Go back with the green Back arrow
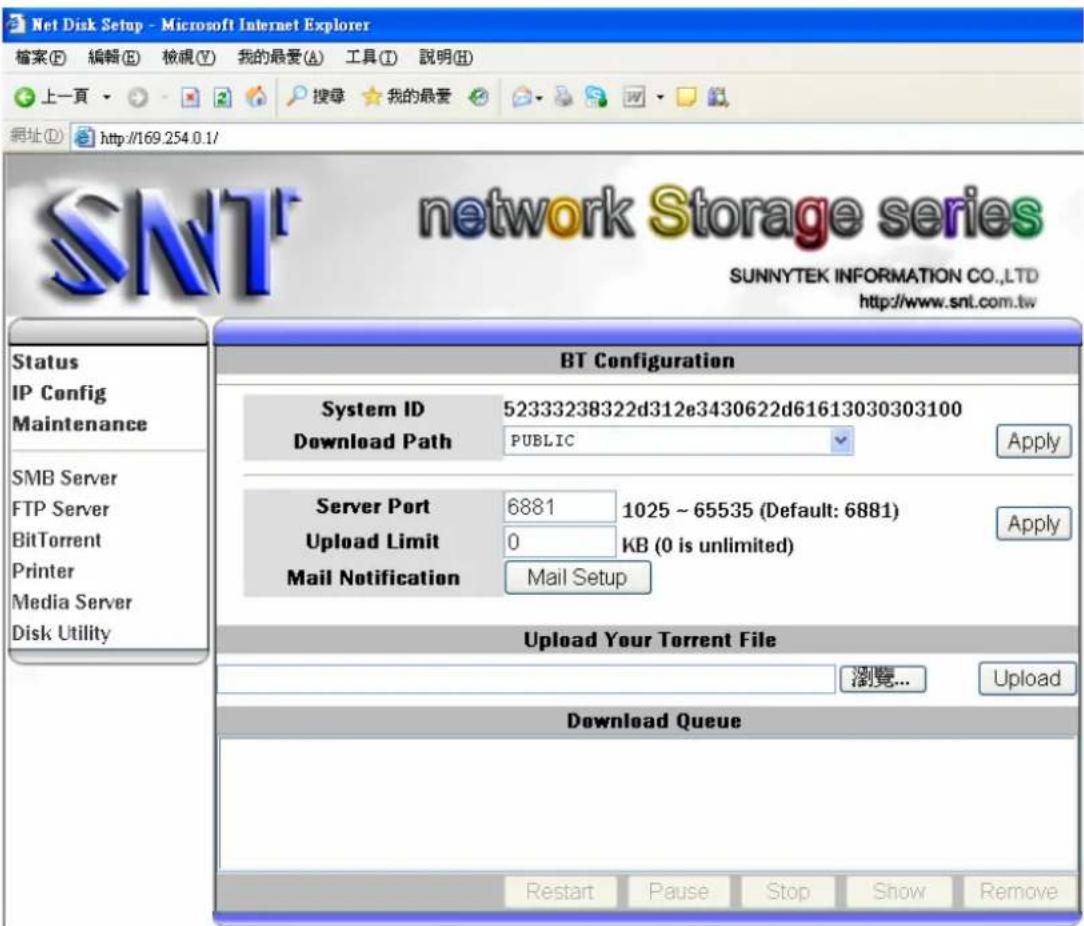This screenshot has width=1084, height=926. click(x=24, y=98)
